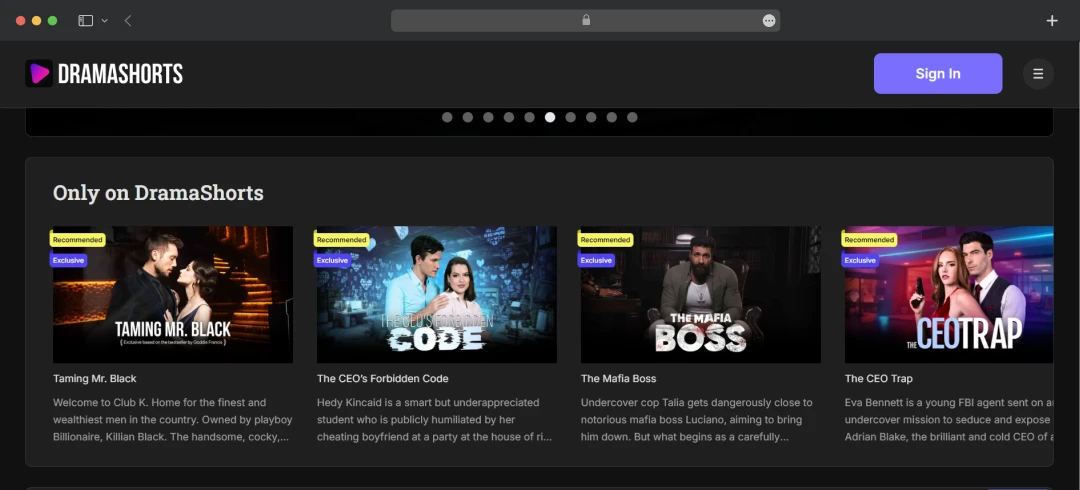Screen dimensions: 1080x490
Task: Click Exclusive badge on The Mafia Boss
Action: coord(596,261)
